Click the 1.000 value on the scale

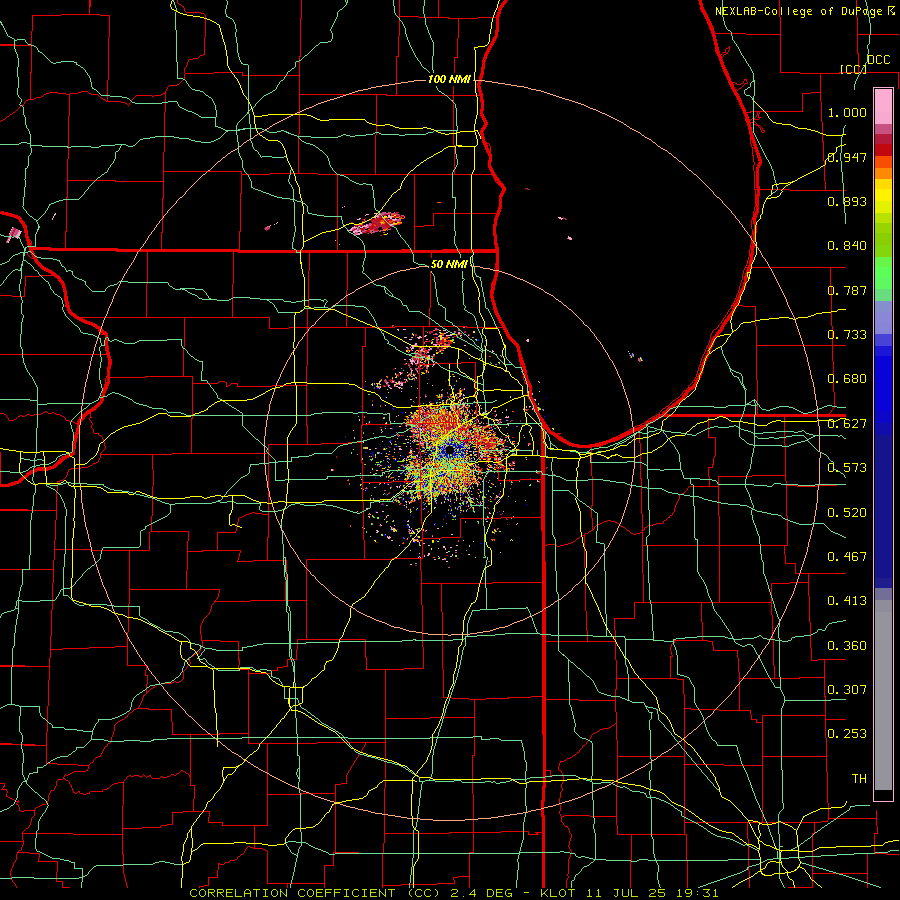coord(847,112)
